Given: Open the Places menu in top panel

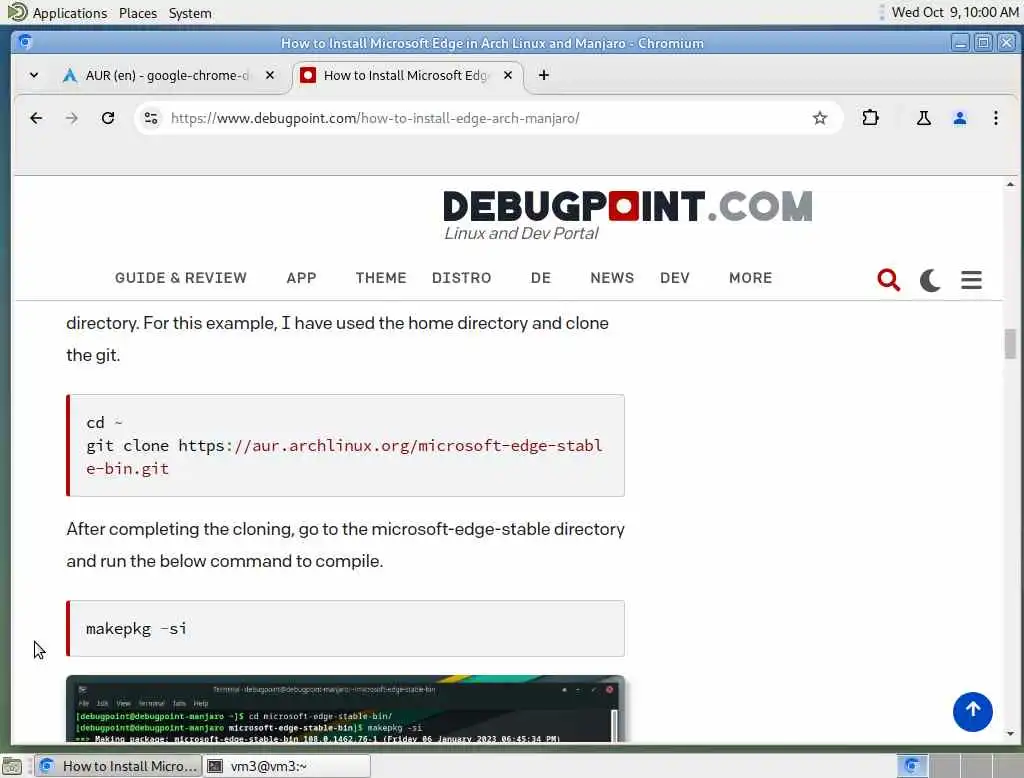Looking at the screenshot, I should coord(138,12).
